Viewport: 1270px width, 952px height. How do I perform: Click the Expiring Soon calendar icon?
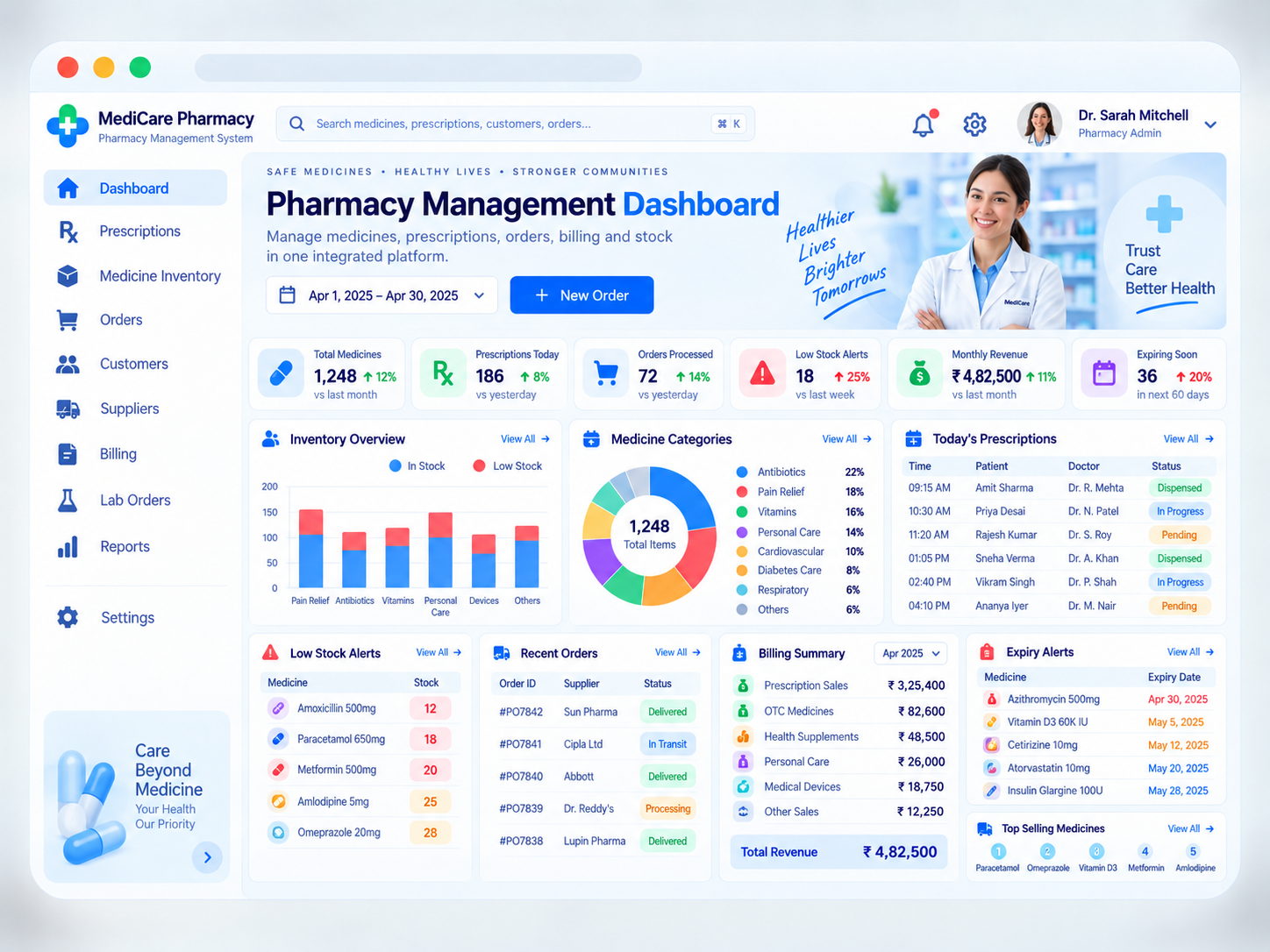click(x=1103, y=373)
